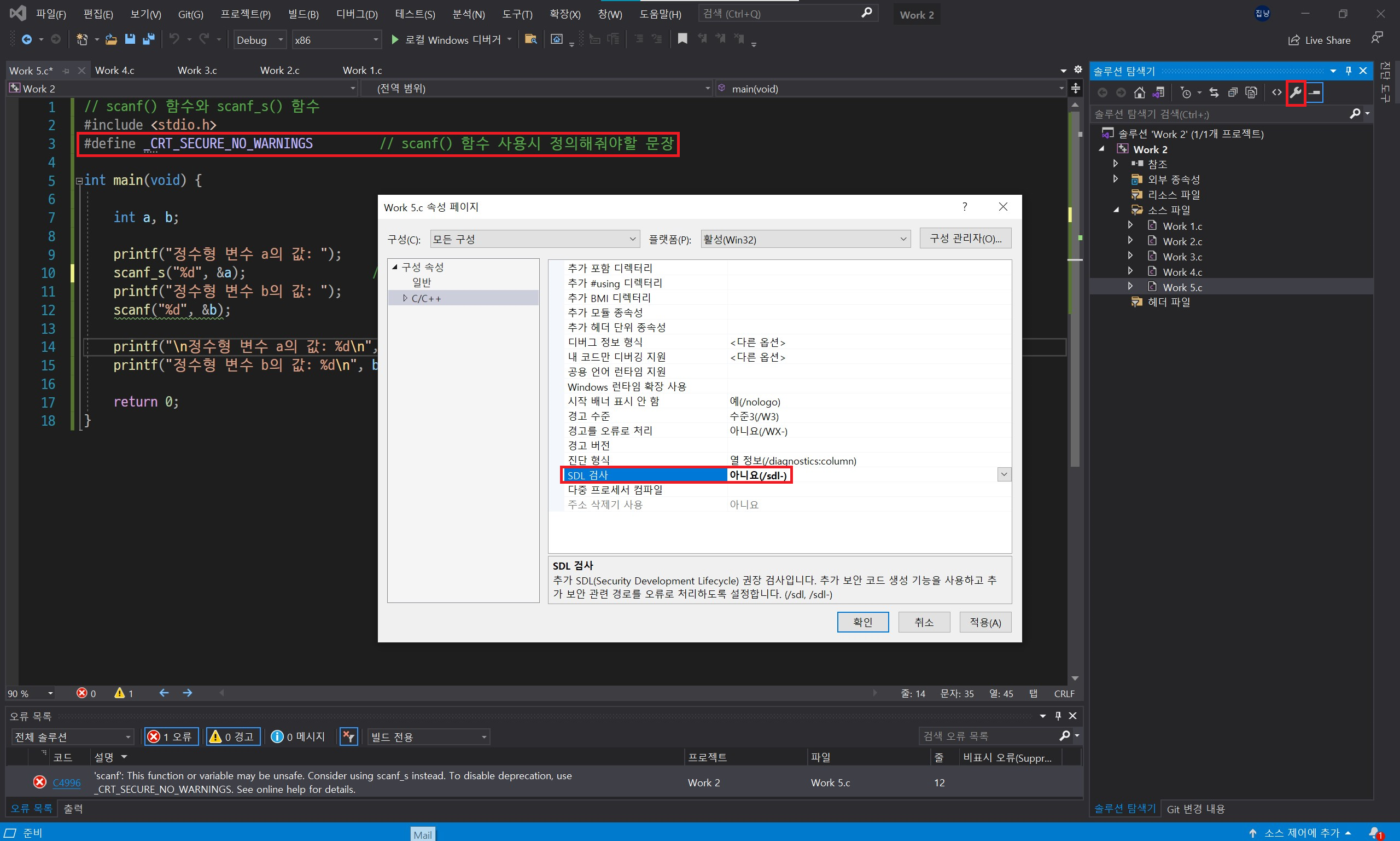Switch to the Work 3.c editor tab
This screenshot has width=1400, height=841.
click(197, 70)
